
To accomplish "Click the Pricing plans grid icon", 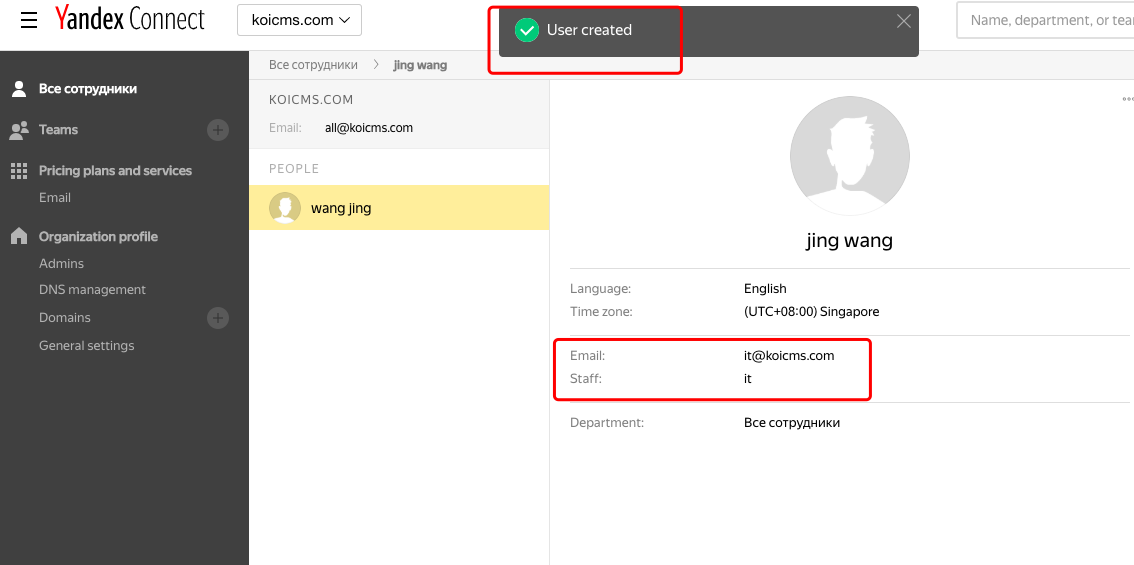I will [19, 171].
